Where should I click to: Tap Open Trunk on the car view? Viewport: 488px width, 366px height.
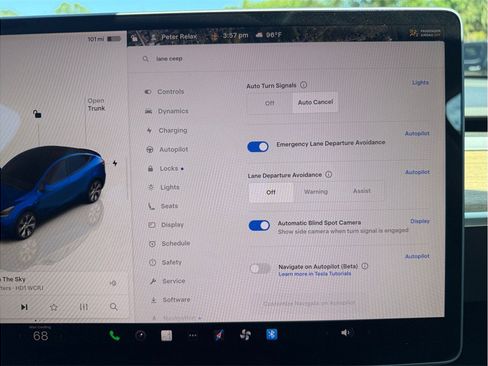(96, 104)
